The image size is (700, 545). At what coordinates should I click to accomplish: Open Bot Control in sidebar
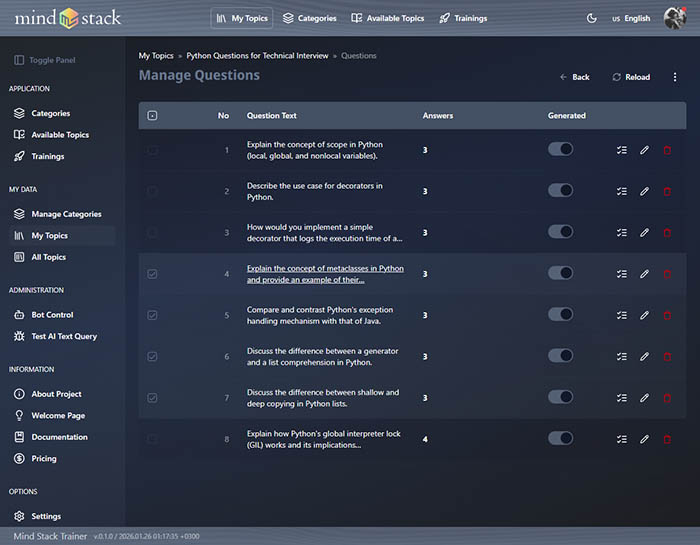pos(62,315)
